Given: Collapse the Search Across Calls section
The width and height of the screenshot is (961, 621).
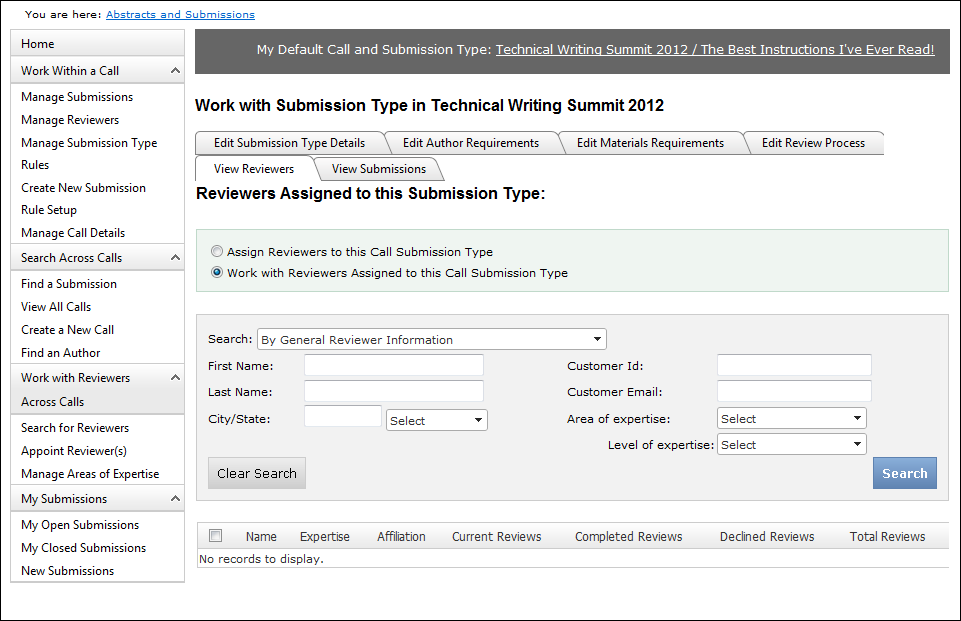Looking at the screenshot, I should (x=176, y=258).
